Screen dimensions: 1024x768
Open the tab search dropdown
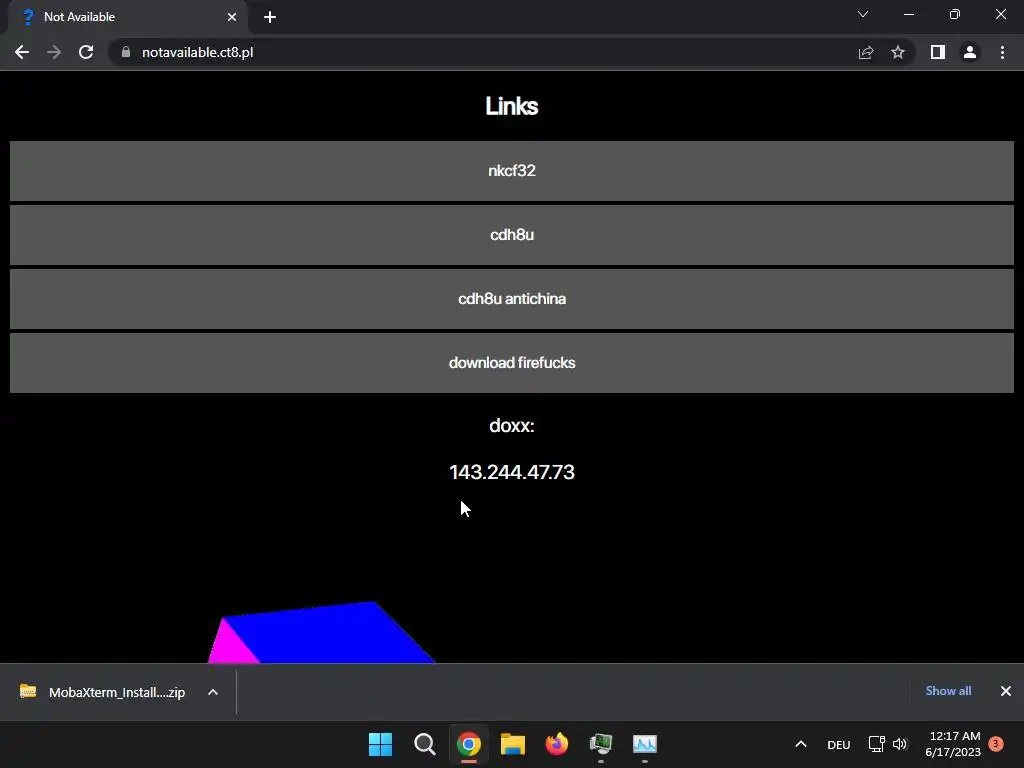pyautogui.click(x=863, y=14)
